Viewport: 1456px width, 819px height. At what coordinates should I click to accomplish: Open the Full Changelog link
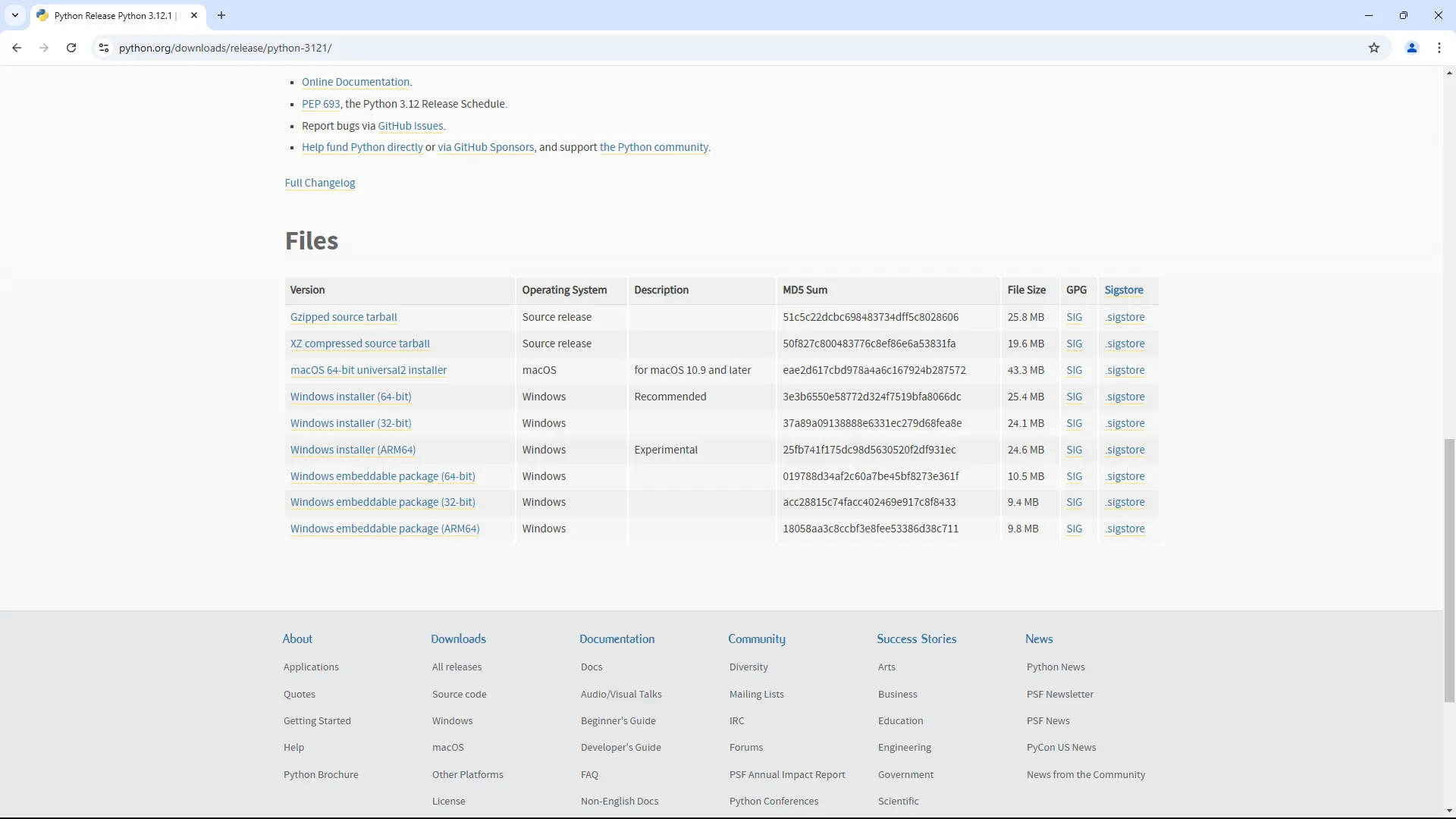coord(320,182)
